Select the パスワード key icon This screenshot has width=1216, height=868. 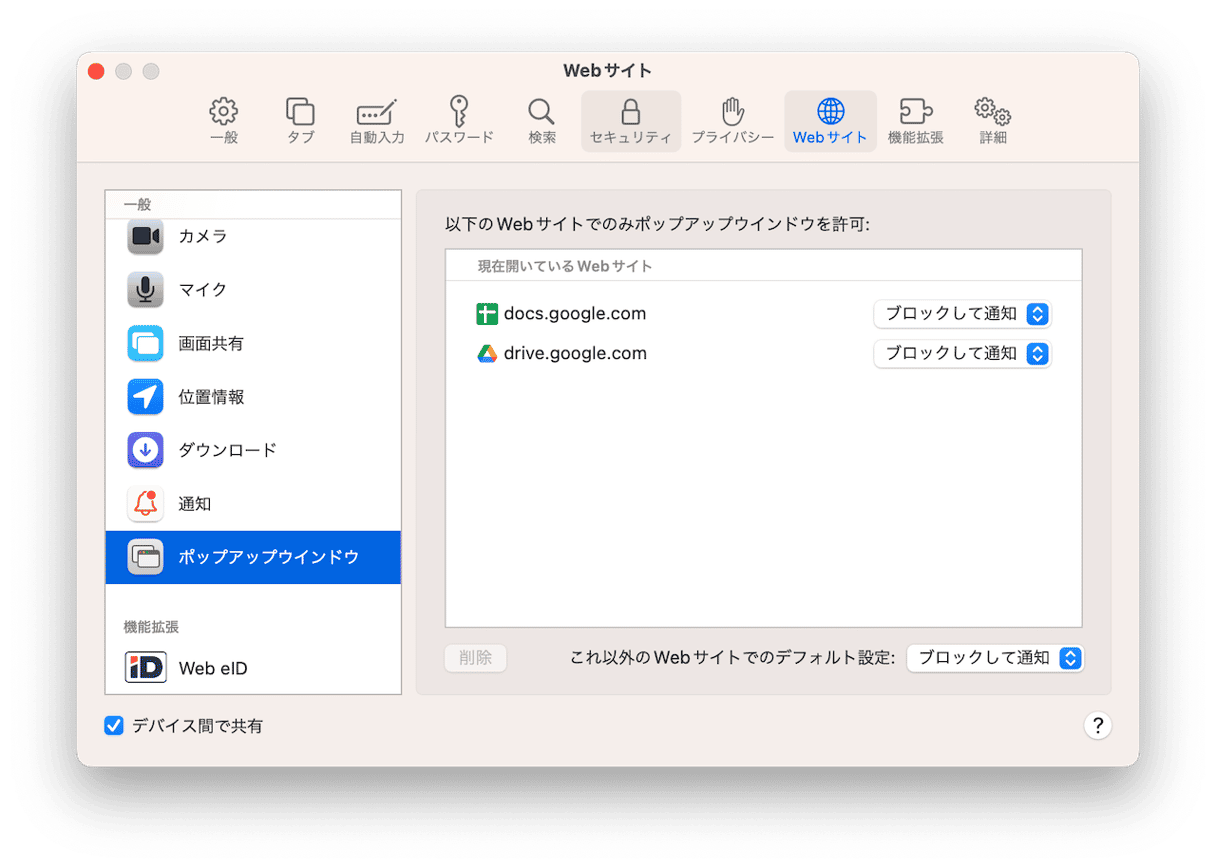pyautogui.click(x=459, y=121)
